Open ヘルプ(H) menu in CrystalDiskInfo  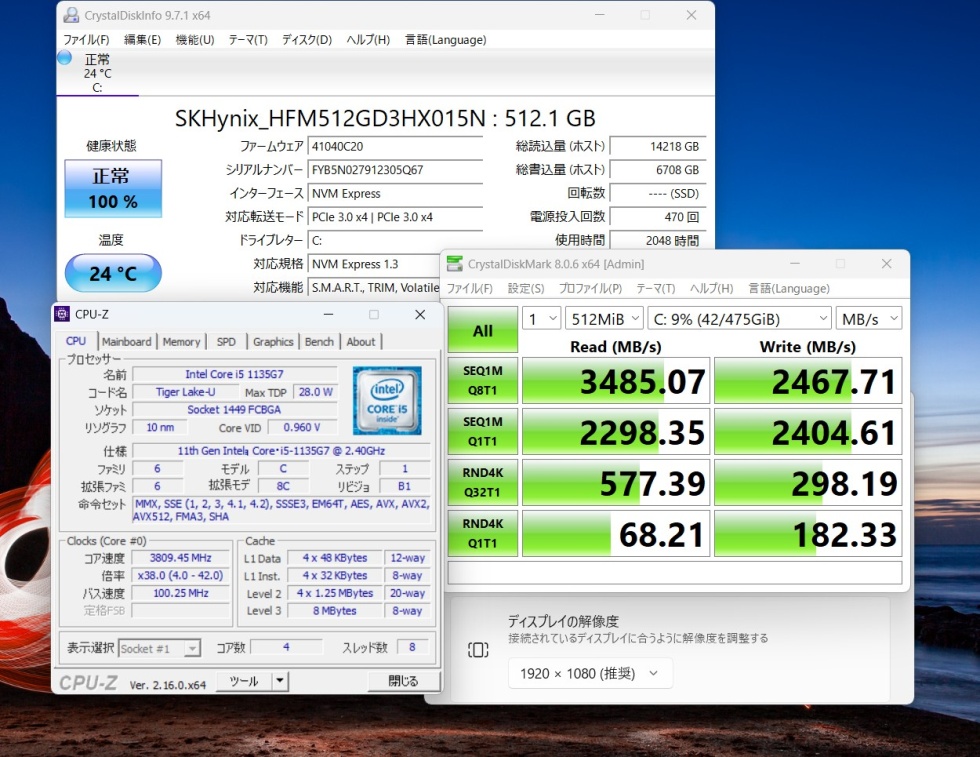[x=368, y=40]
